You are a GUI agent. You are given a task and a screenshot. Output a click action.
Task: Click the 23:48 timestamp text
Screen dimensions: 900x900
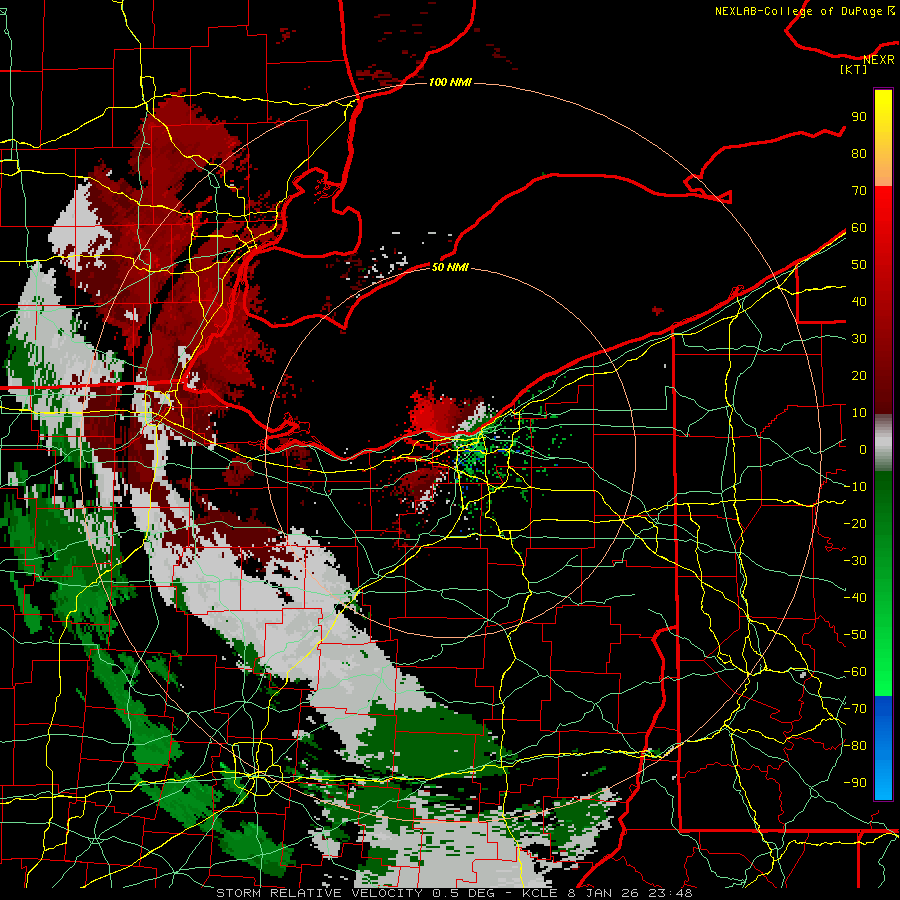click(x=670, y=893)
